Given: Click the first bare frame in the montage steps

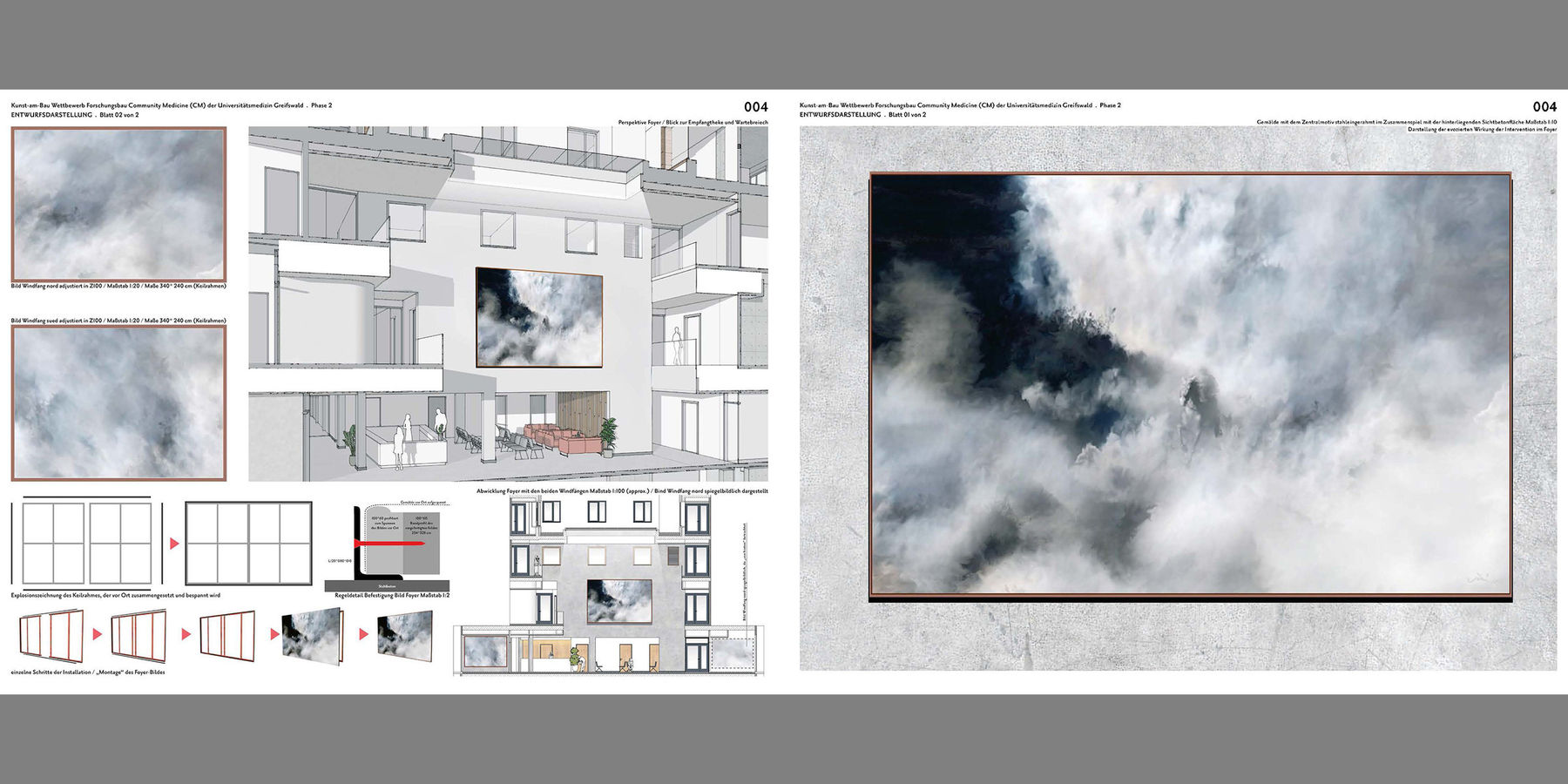Looking at the screenshot, I should coord(52,635).
